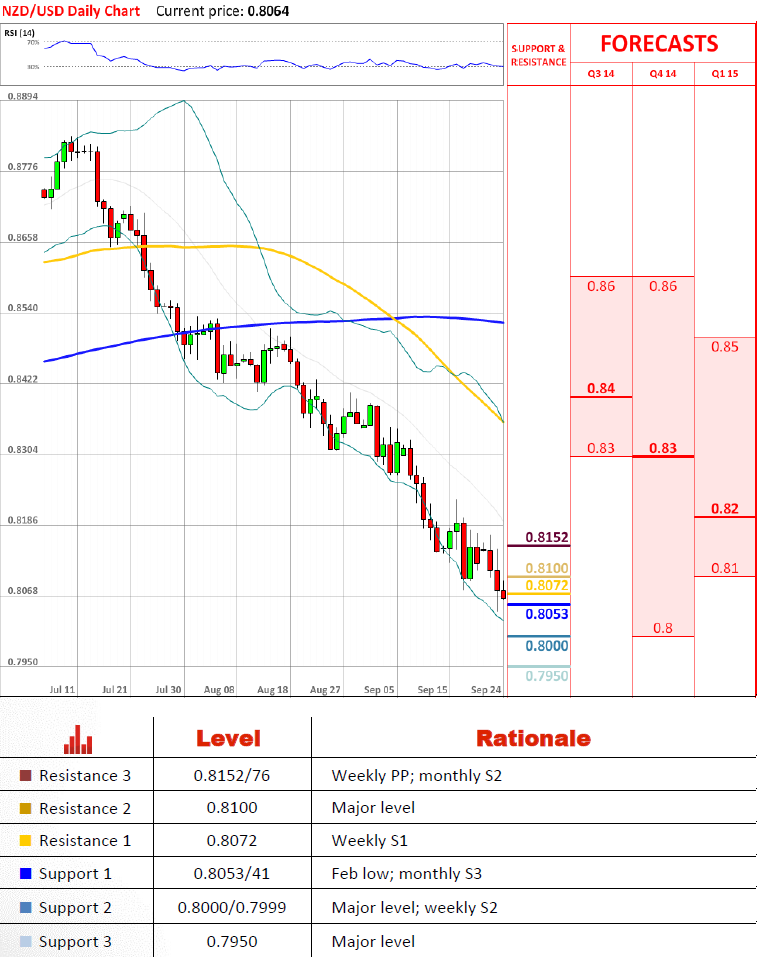Select the Support 3 row label

(75, 942)
